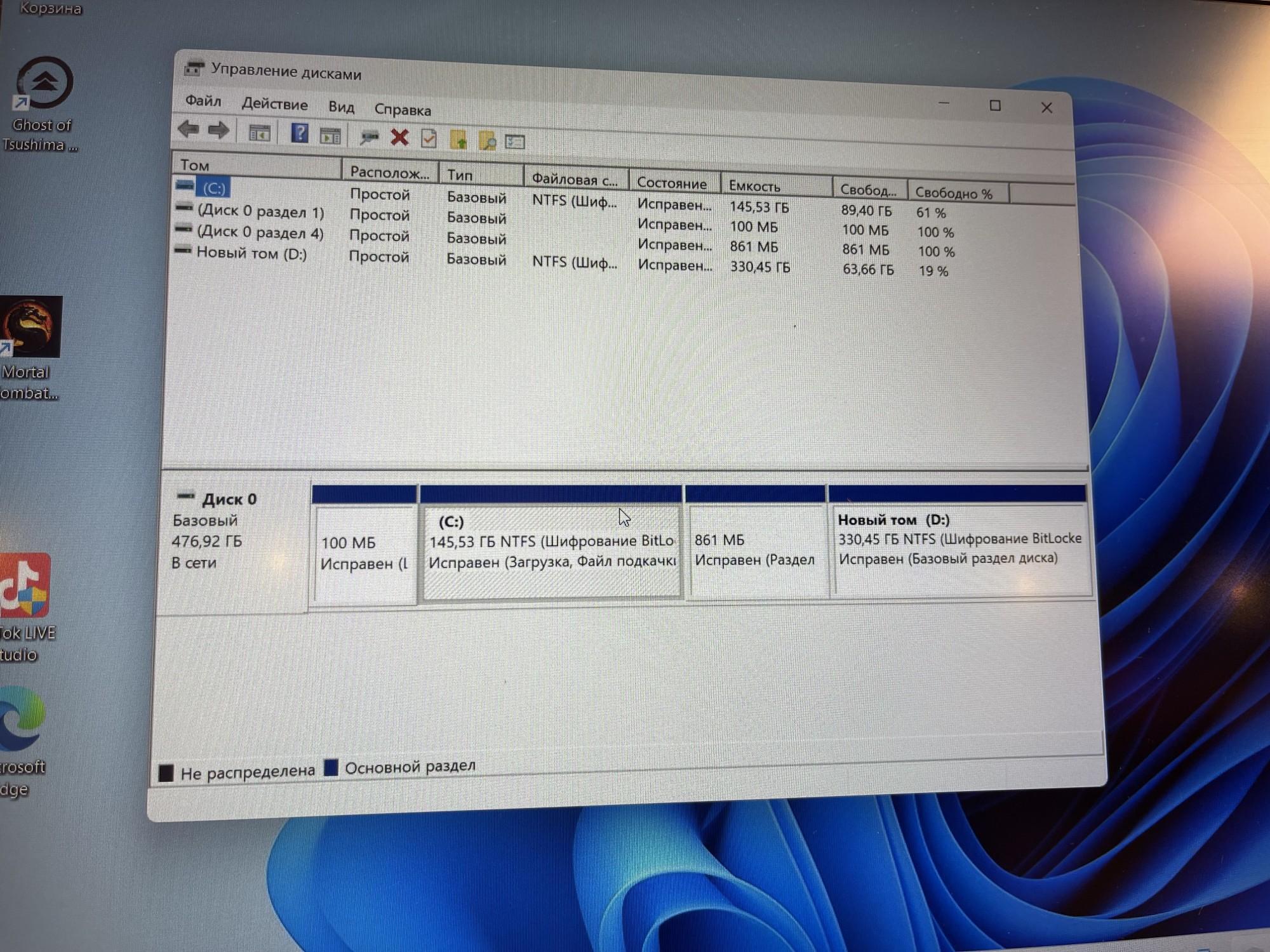This screenshot has width=1270, height=952.
Task: Sort by the Свобод... column header
Action: [869, 190]
